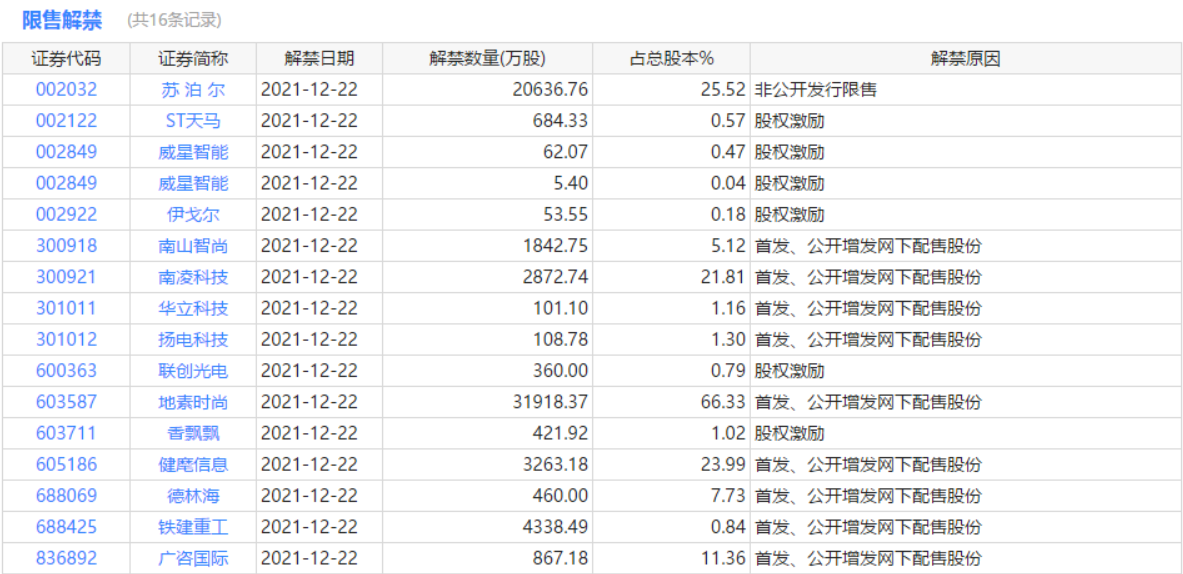Screen dimensions: 1183x574
Task: Click the 香飘飘 stock name
Action: [193, 433]
